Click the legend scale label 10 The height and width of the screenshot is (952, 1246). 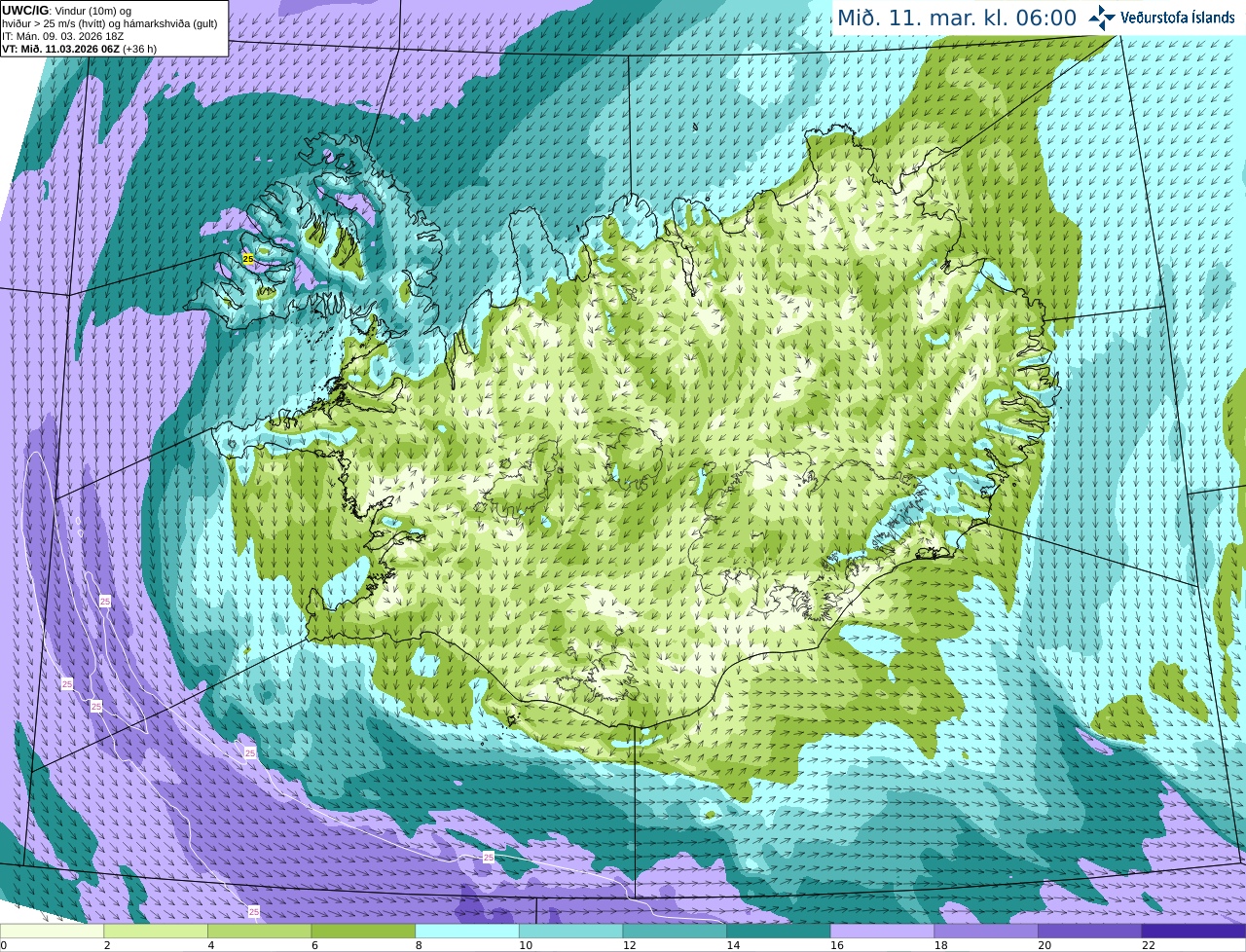point(526,945)
